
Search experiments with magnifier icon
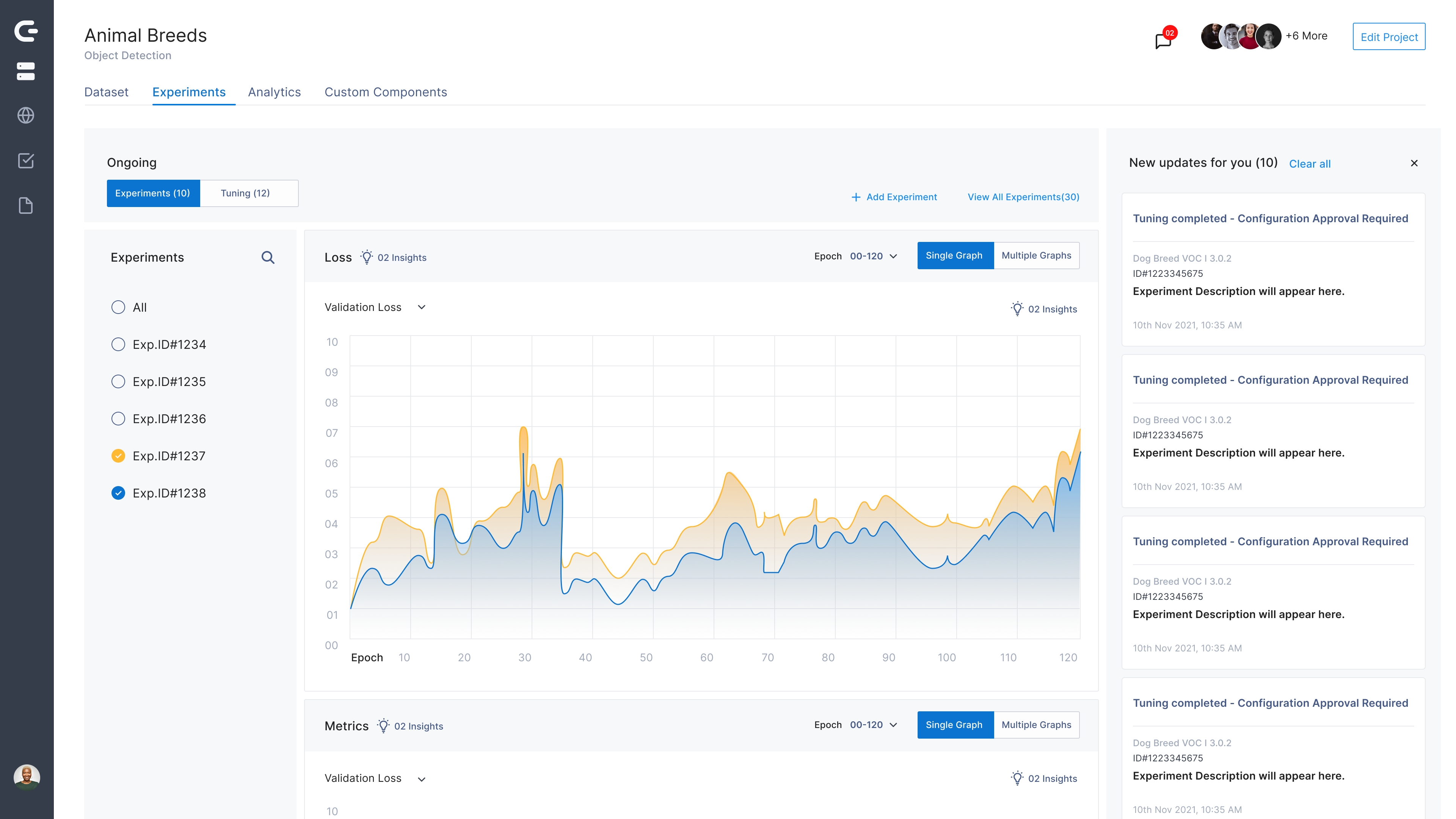(x=268, y=258)
